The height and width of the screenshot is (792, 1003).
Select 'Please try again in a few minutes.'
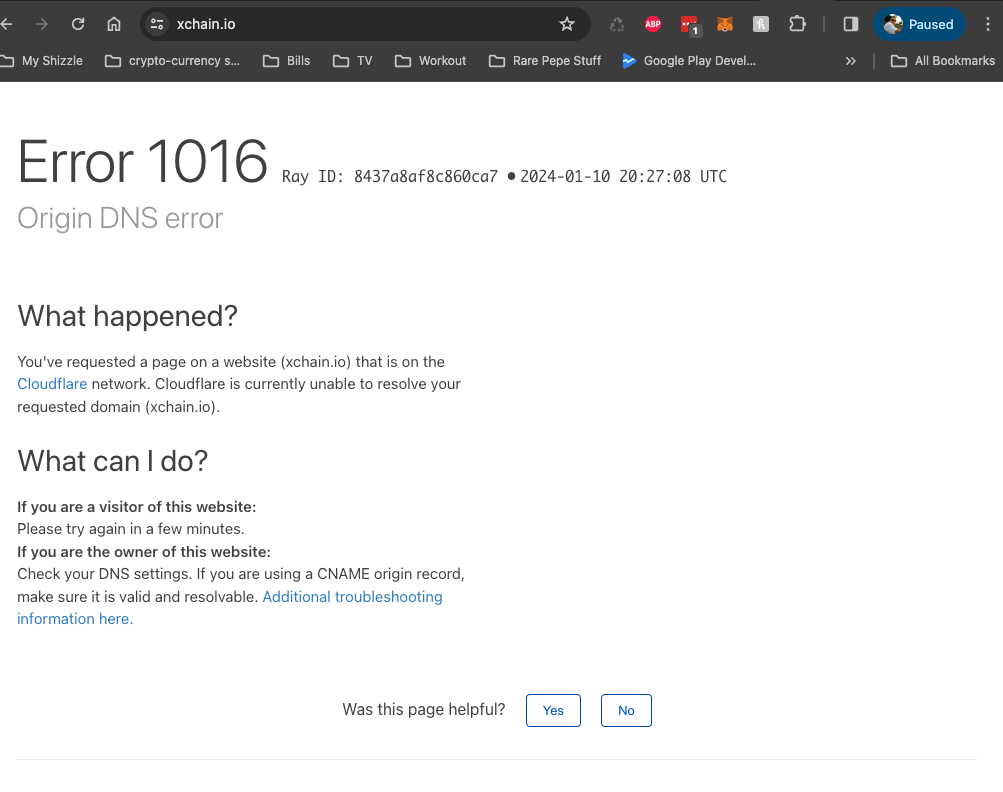click(130, 529)
